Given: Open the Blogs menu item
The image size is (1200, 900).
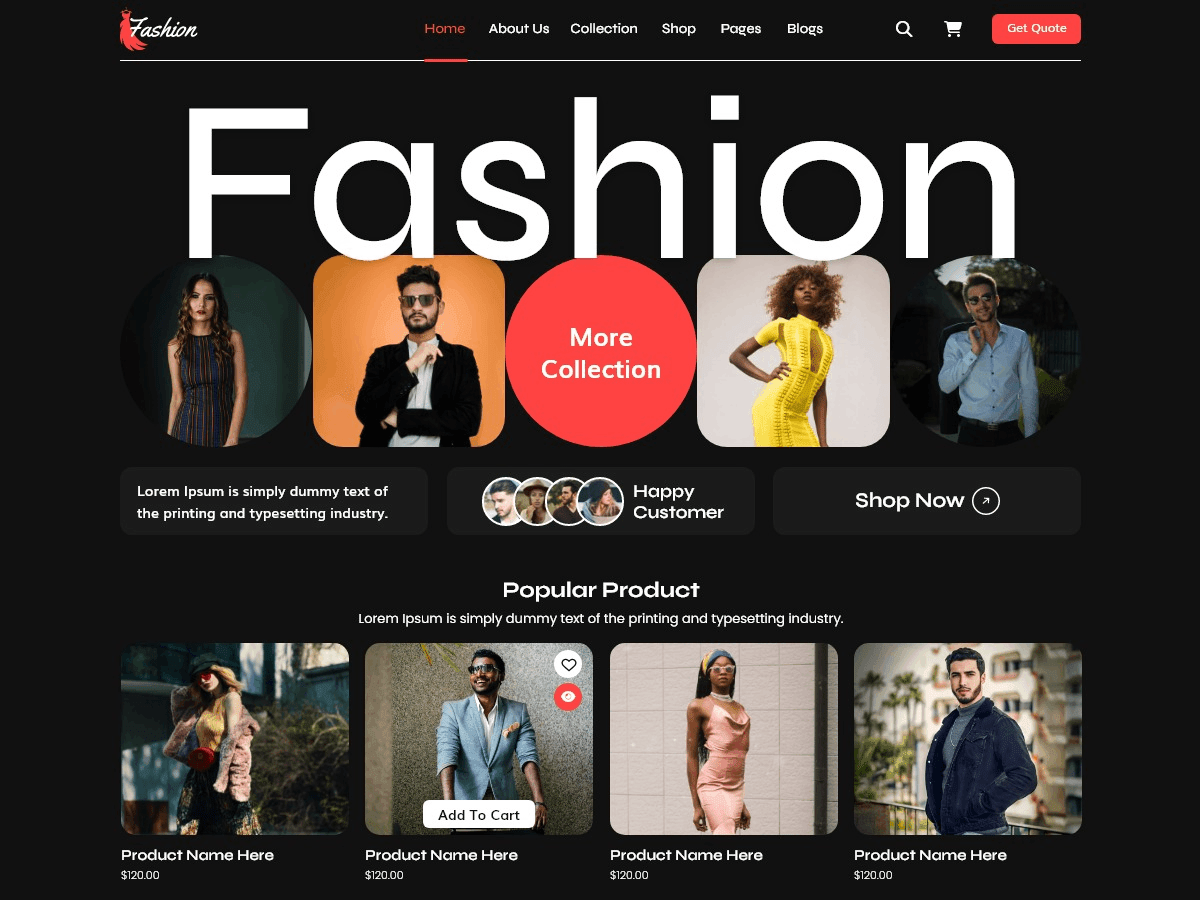Looking at the screenshot, I should (x=805, y=29).
